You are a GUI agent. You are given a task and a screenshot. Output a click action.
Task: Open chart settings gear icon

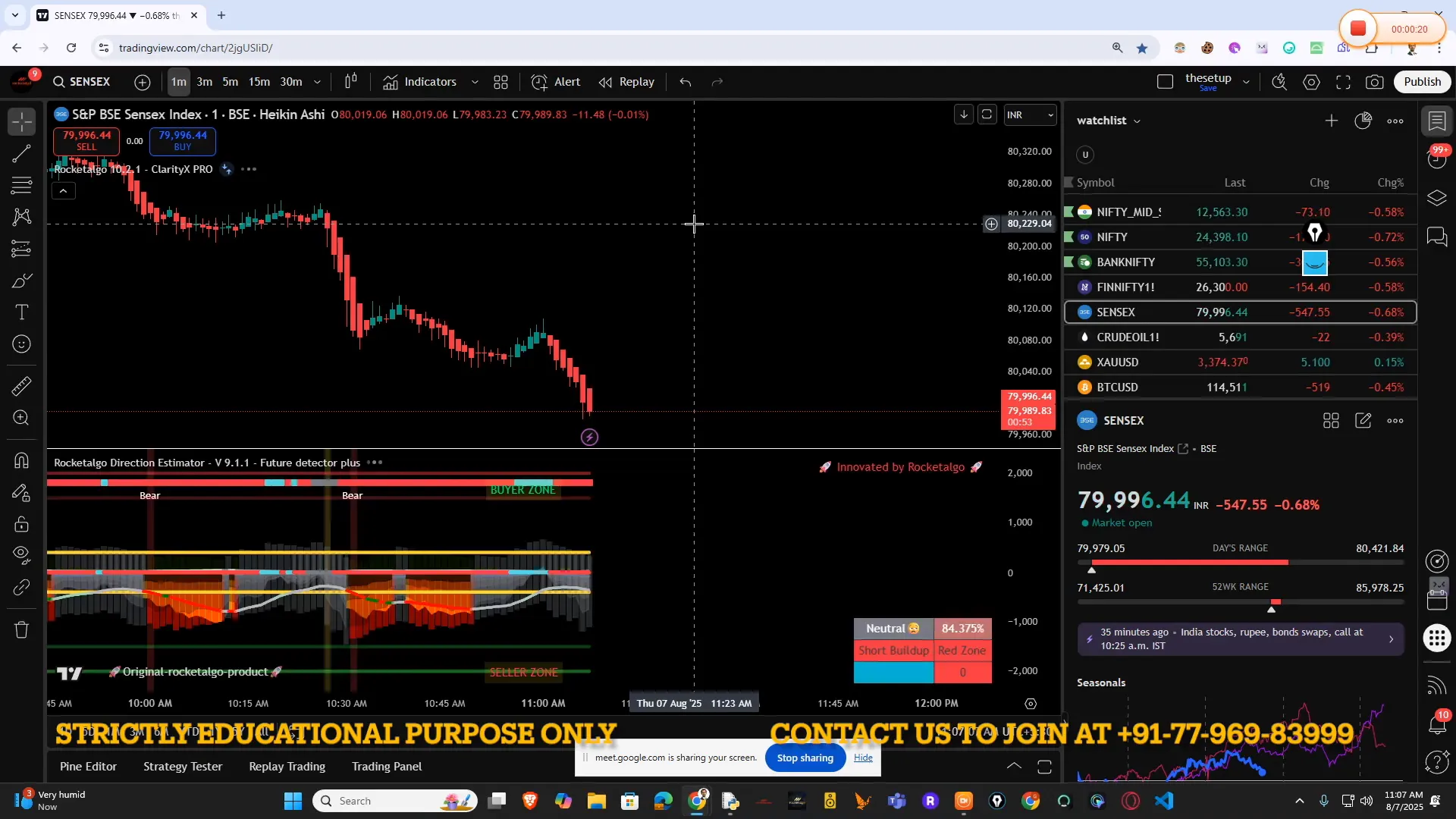[x=1312, y=82]
